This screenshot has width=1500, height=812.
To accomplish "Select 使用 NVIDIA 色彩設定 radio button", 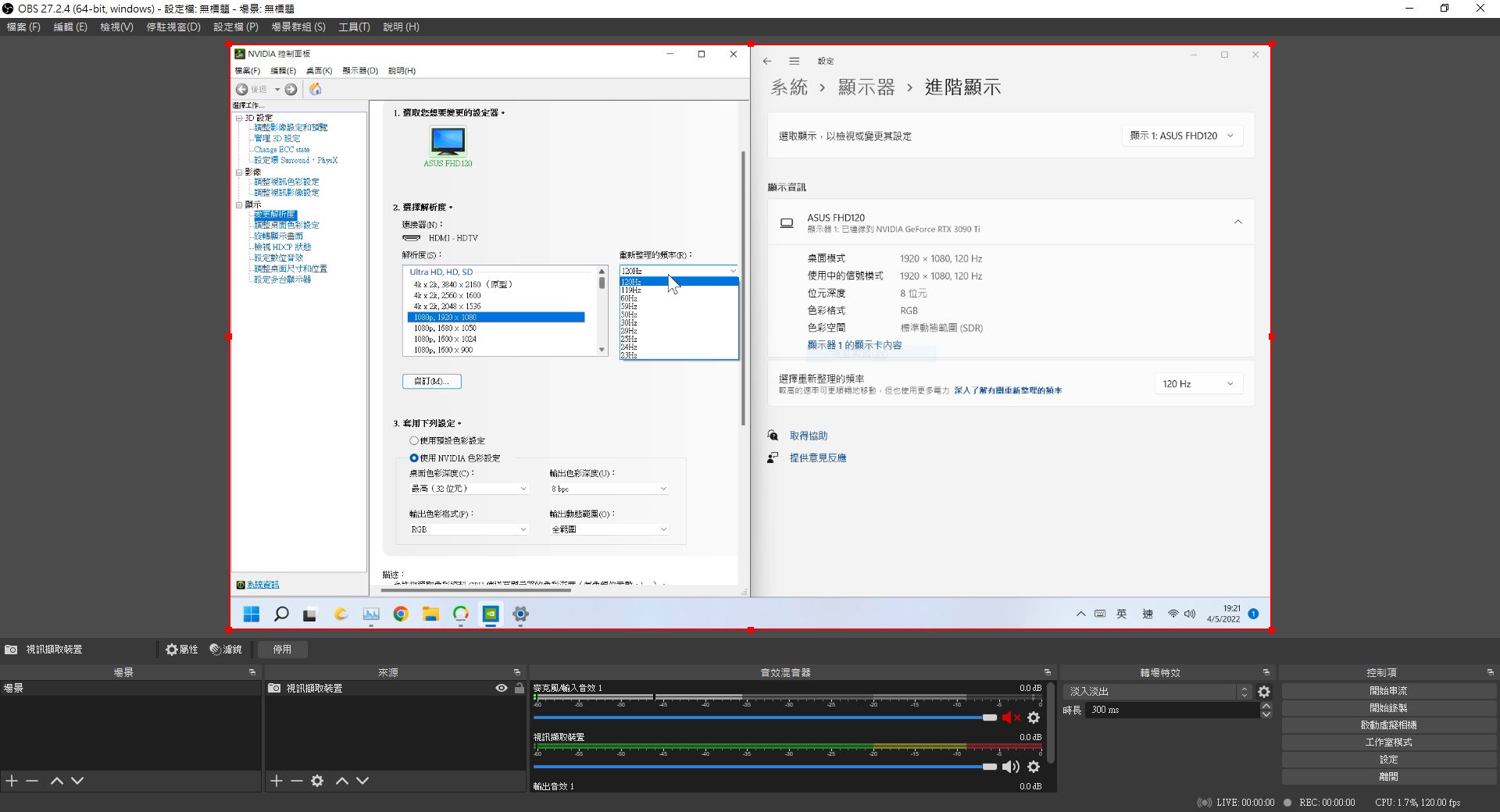I will pyautogui.click(x=414, y=458).
